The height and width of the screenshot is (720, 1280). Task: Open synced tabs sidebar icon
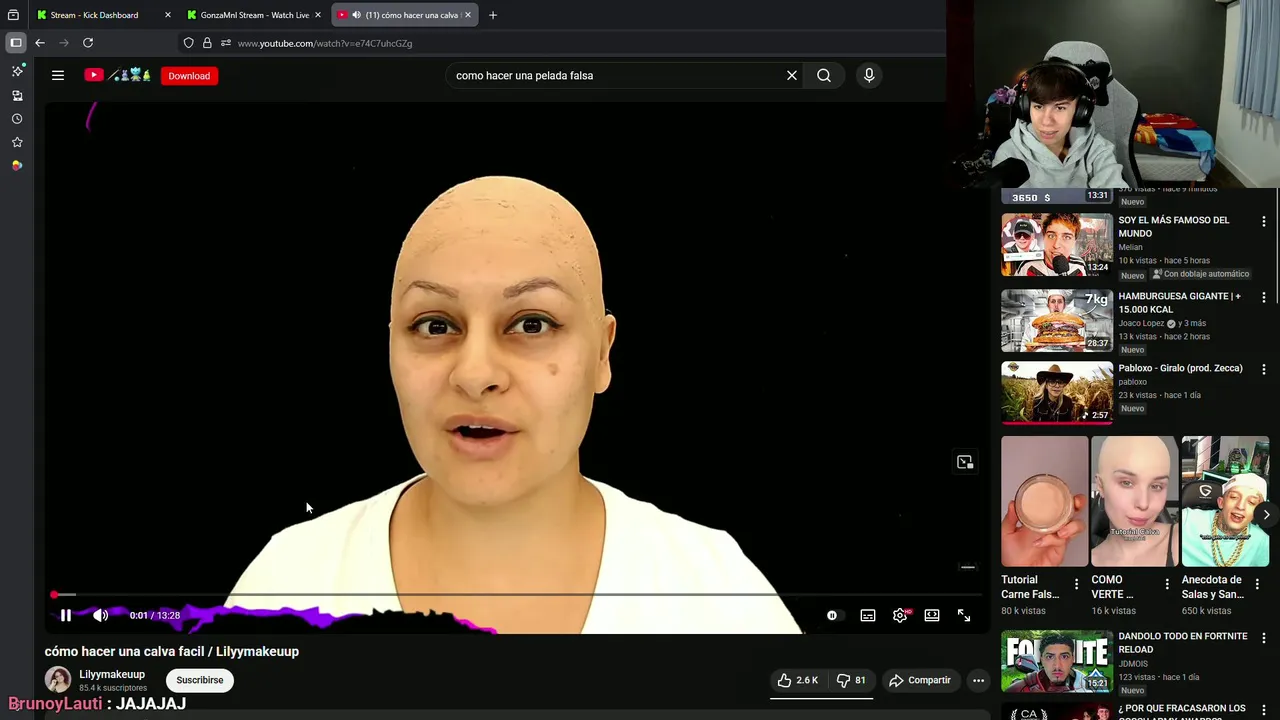tap(17, 95)
